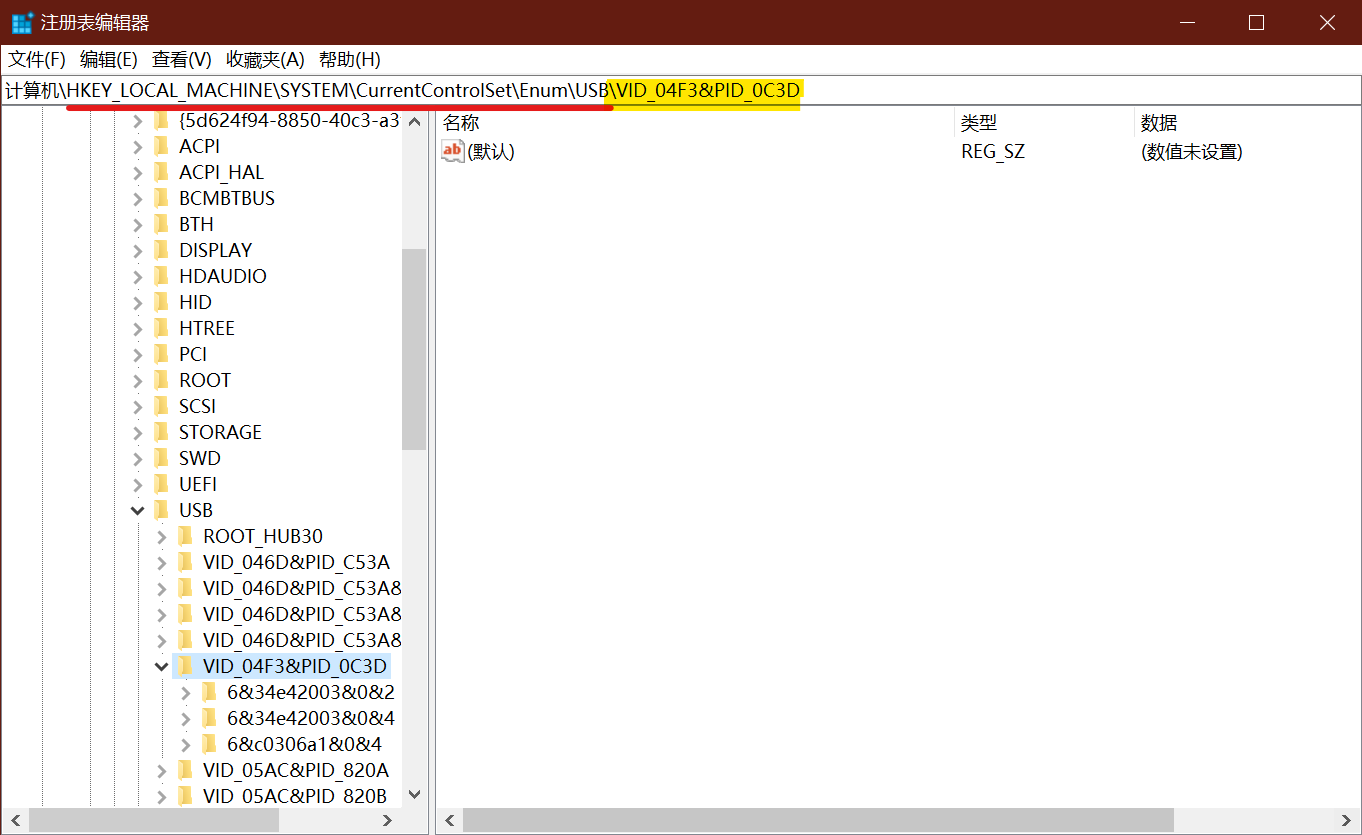Expand the SCSI key
This screenshot has width=1362, height=835.
138,406
